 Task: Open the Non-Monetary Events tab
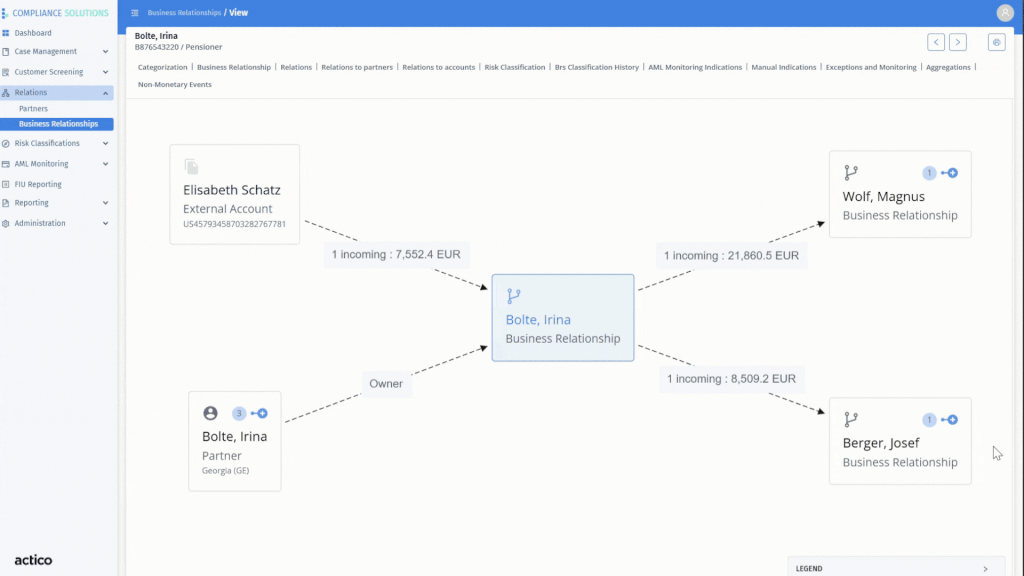coord(175,85)
